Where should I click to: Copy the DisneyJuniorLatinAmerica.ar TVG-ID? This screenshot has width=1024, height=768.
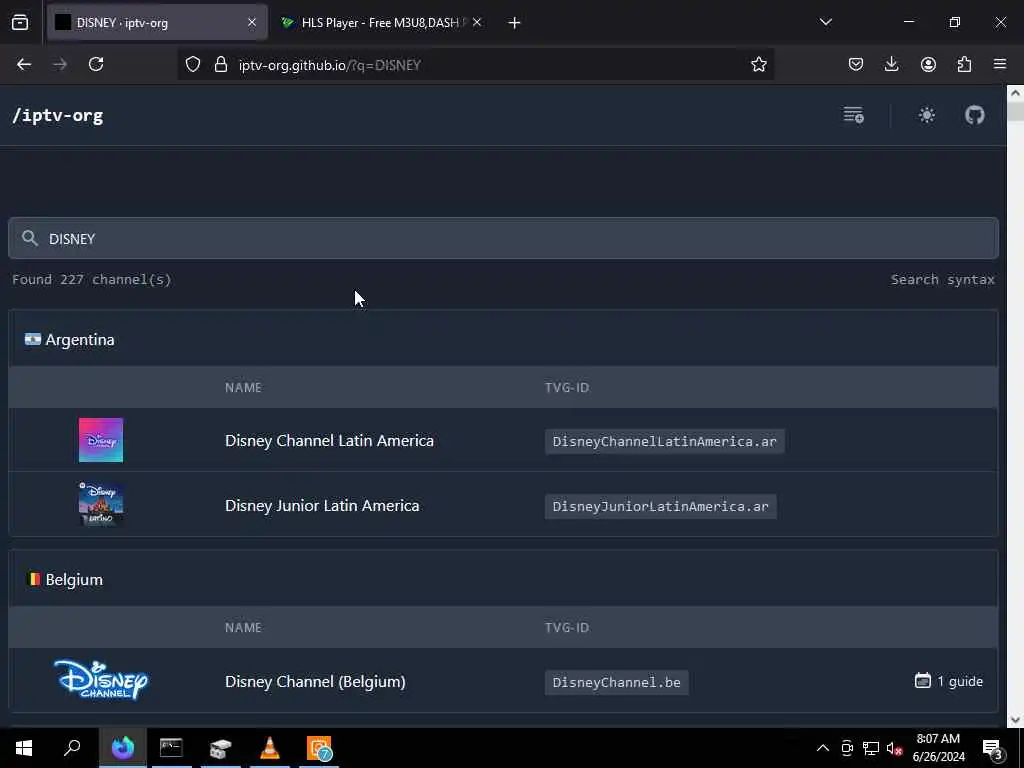click(x=660, y=506)
